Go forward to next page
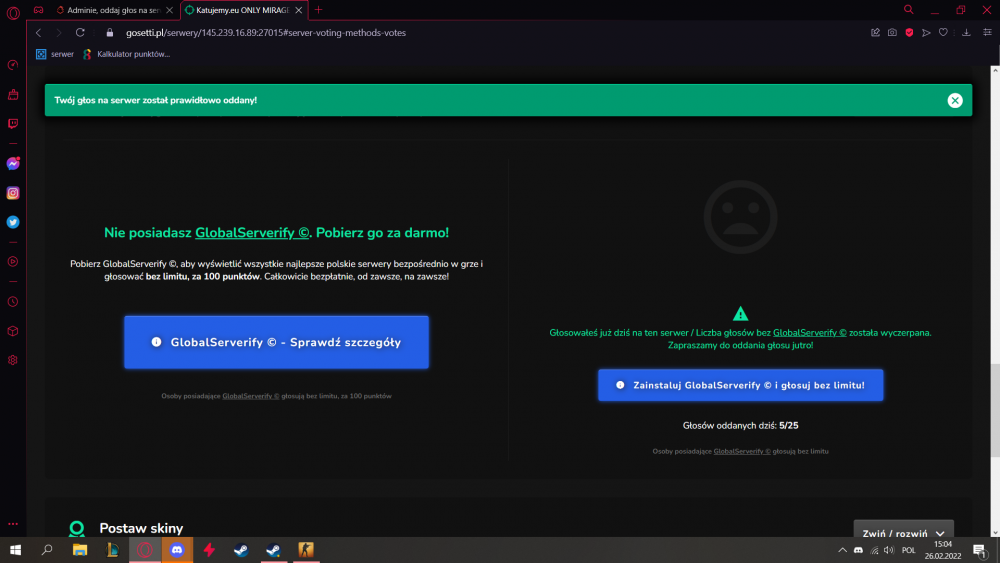 59,33
